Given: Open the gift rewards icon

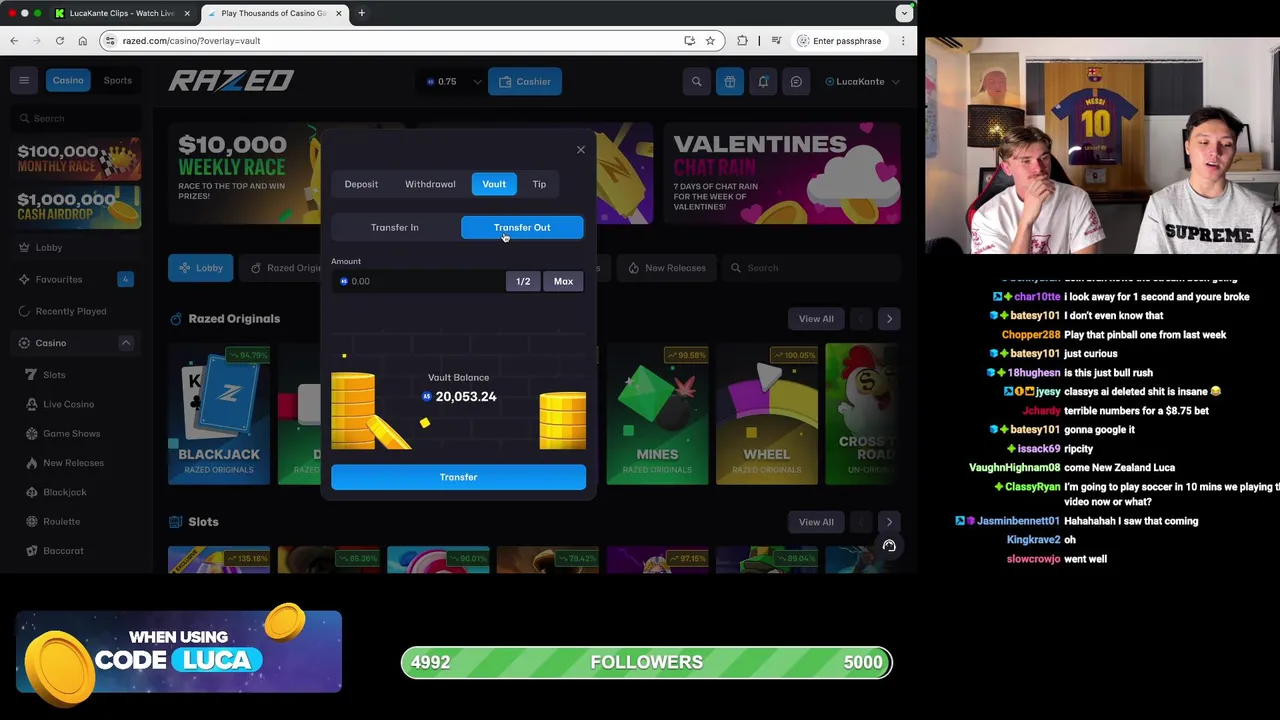Looking at the screenshot, I should click(730, 82).
